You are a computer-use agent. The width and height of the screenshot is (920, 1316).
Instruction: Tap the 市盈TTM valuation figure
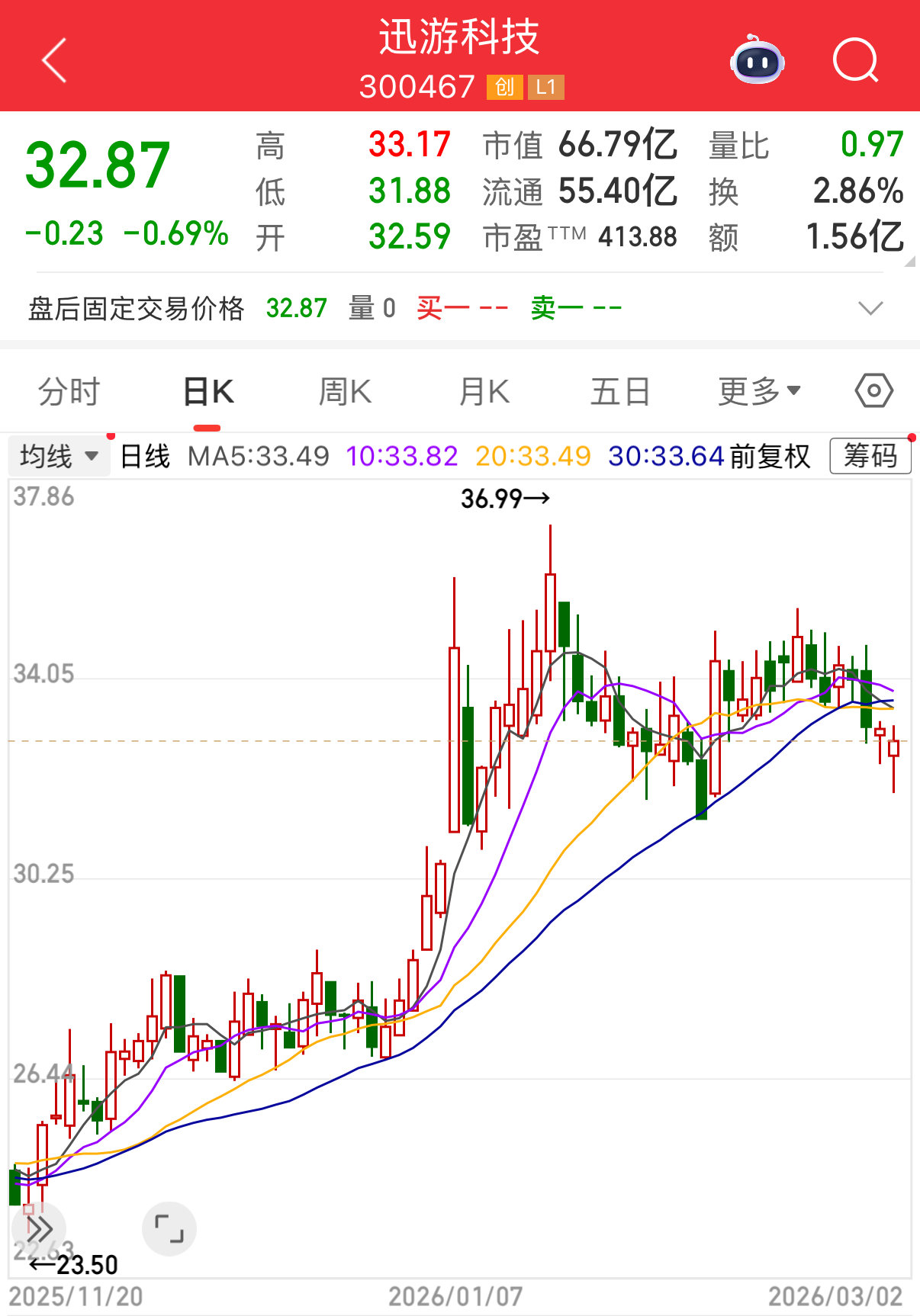[x=637, y=237]
